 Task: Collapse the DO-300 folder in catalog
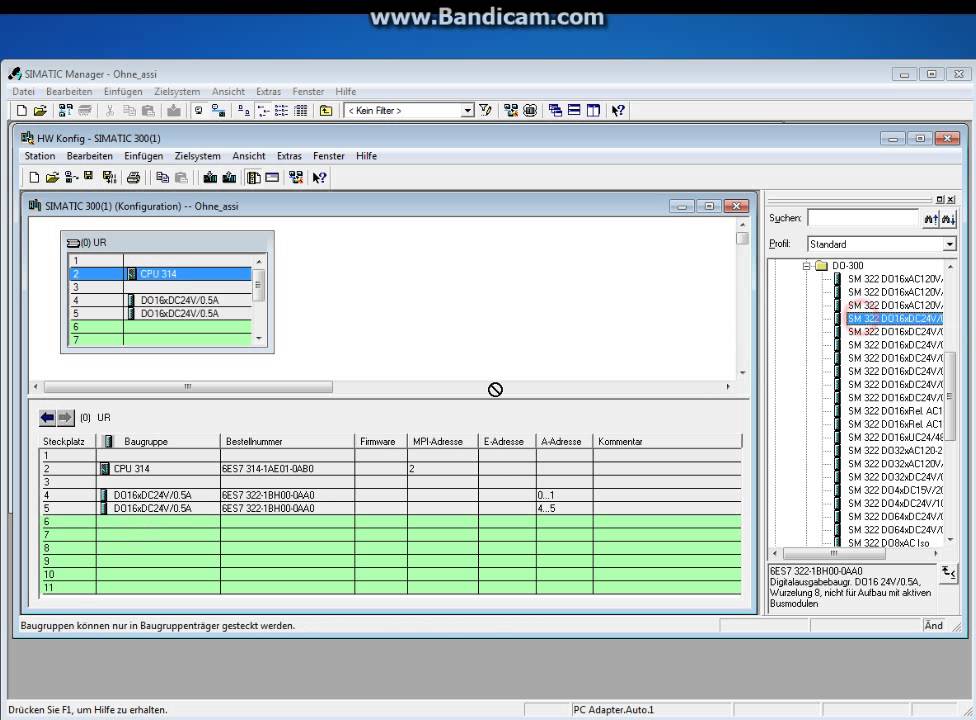(x=807, y=266)
